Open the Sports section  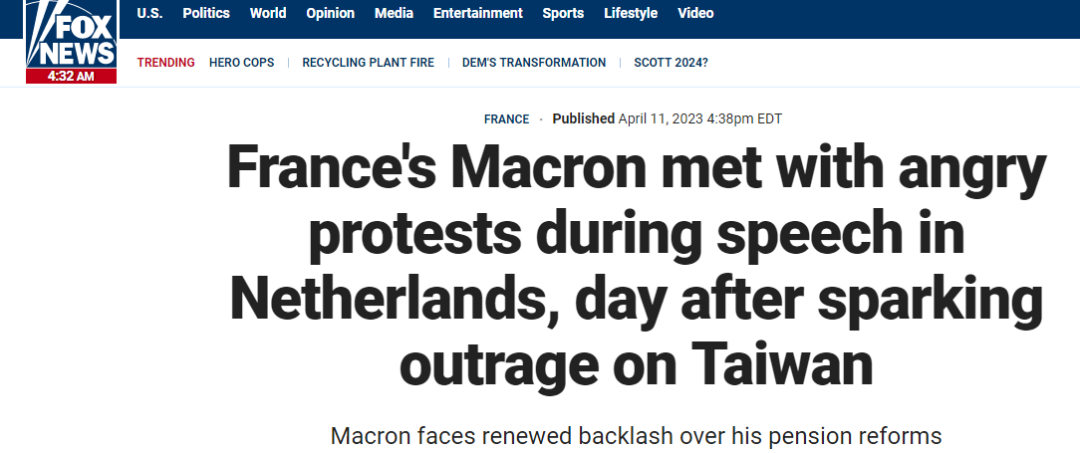click(563, 13)
